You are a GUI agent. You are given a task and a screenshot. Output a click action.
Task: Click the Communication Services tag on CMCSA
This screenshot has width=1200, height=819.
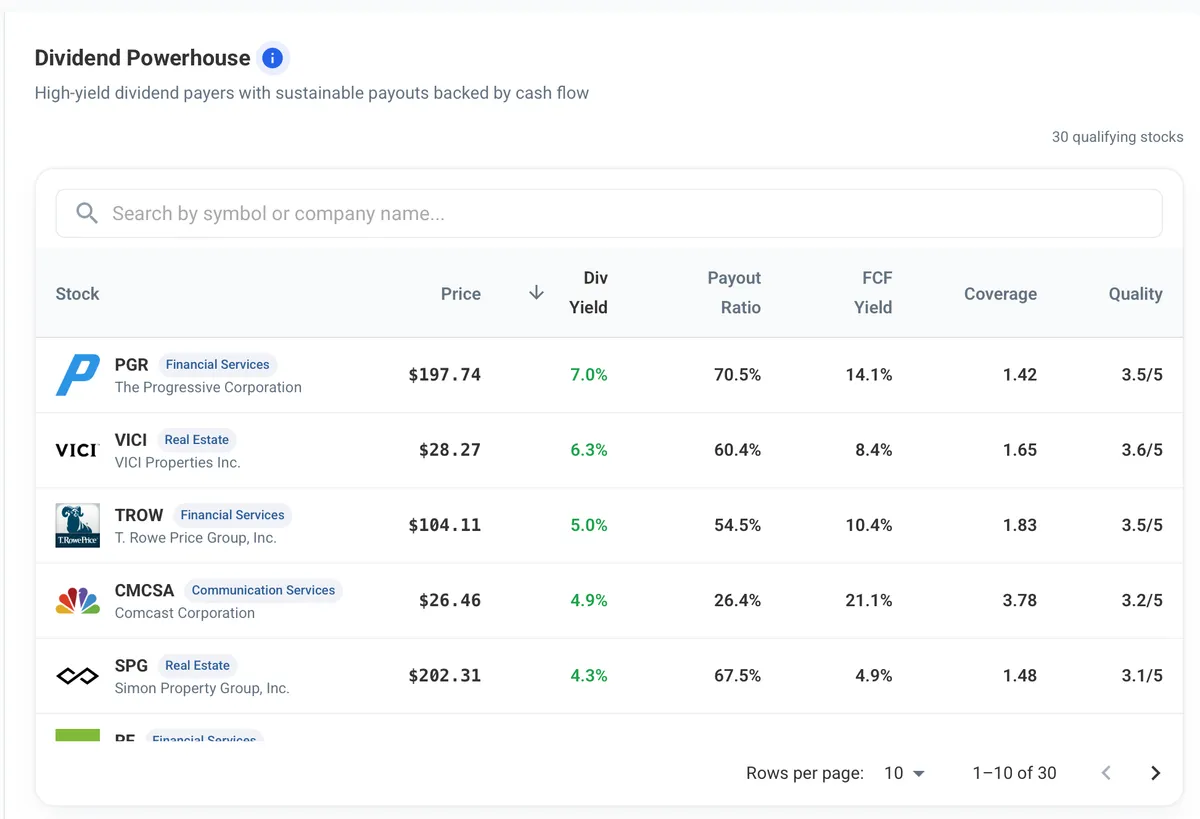[263, 590]
